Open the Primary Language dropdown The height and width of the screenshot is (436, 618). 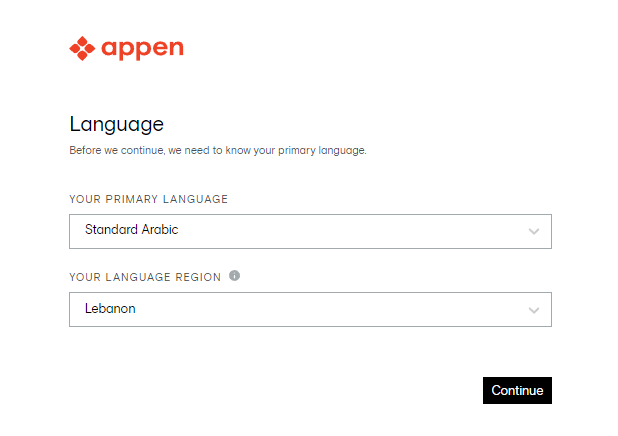point(310,231)
